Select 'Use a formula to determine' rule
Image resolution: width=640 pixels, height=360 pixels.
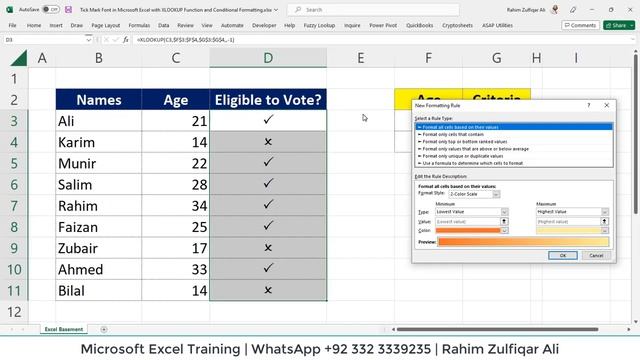(x=514, y=163)
